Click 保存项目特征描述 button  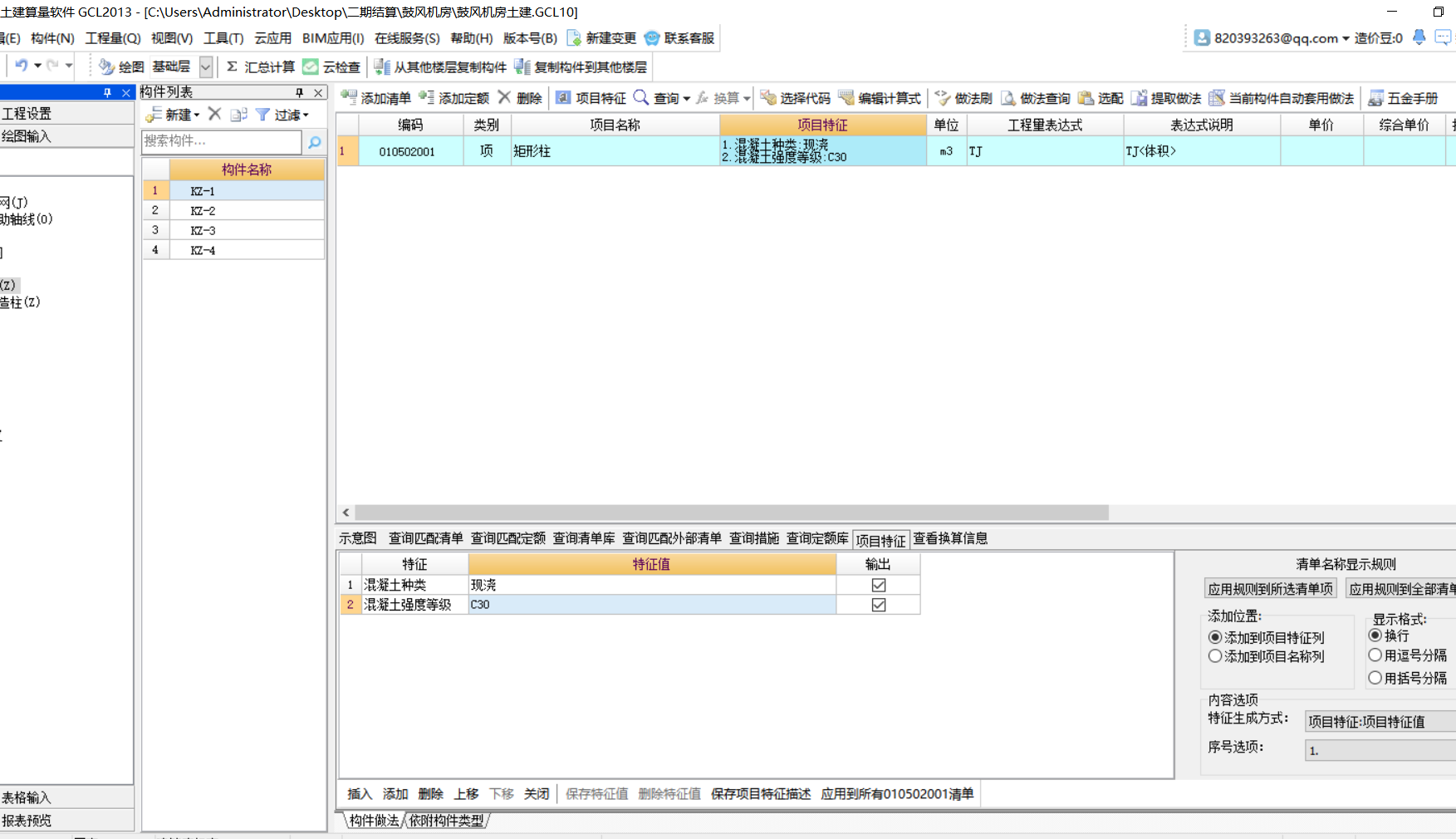tap(761, 794)
